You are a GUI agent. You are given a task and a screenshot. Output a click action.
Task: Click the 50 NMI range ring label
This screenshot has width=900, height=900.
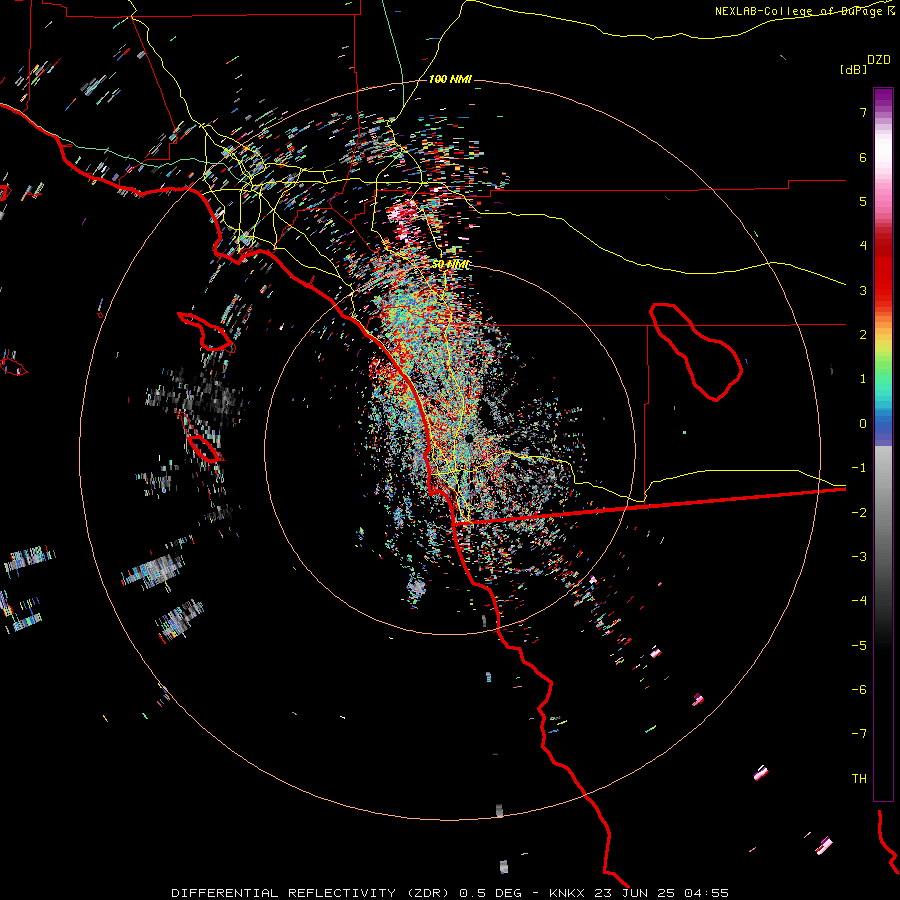[x=450, y=265]
